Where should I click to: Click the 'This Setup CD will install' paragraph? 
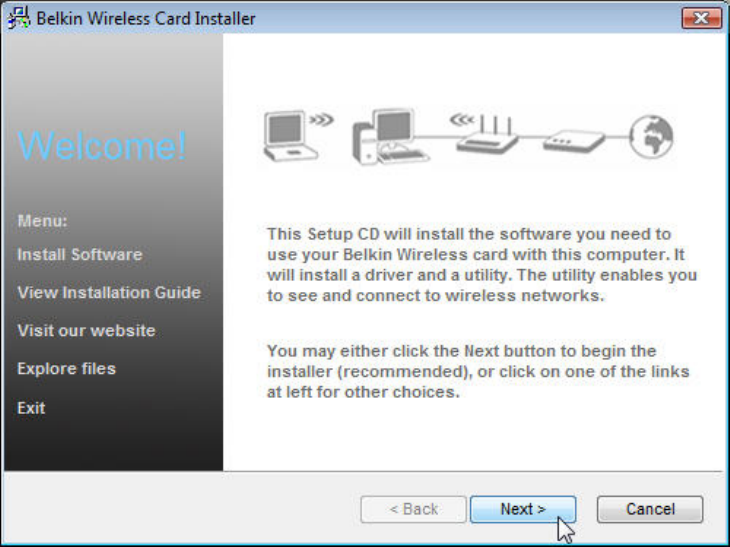pos(482,264)
